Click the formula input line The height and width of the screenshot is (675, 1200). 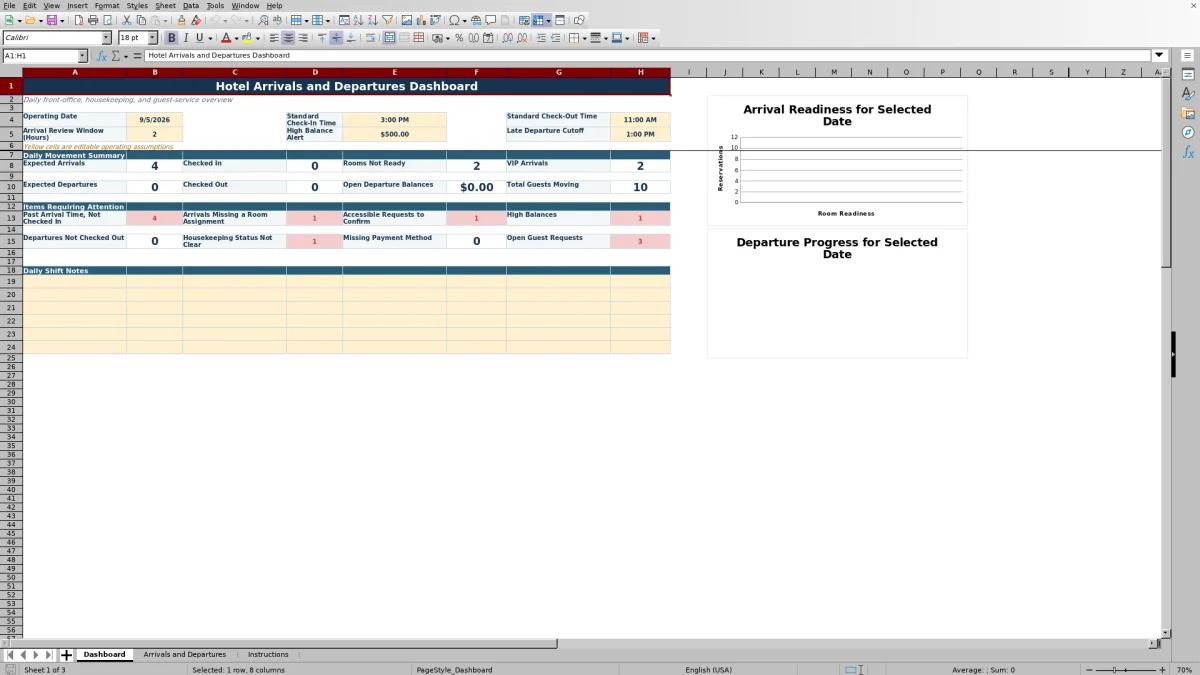coord(648,56)
